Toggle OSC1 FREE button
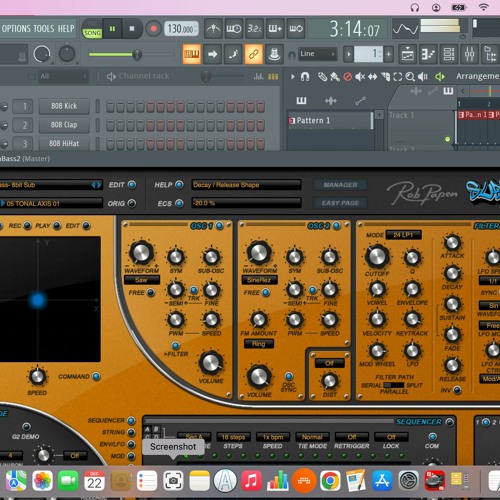This screenshot has width=500, height=500. click(151, 293)
